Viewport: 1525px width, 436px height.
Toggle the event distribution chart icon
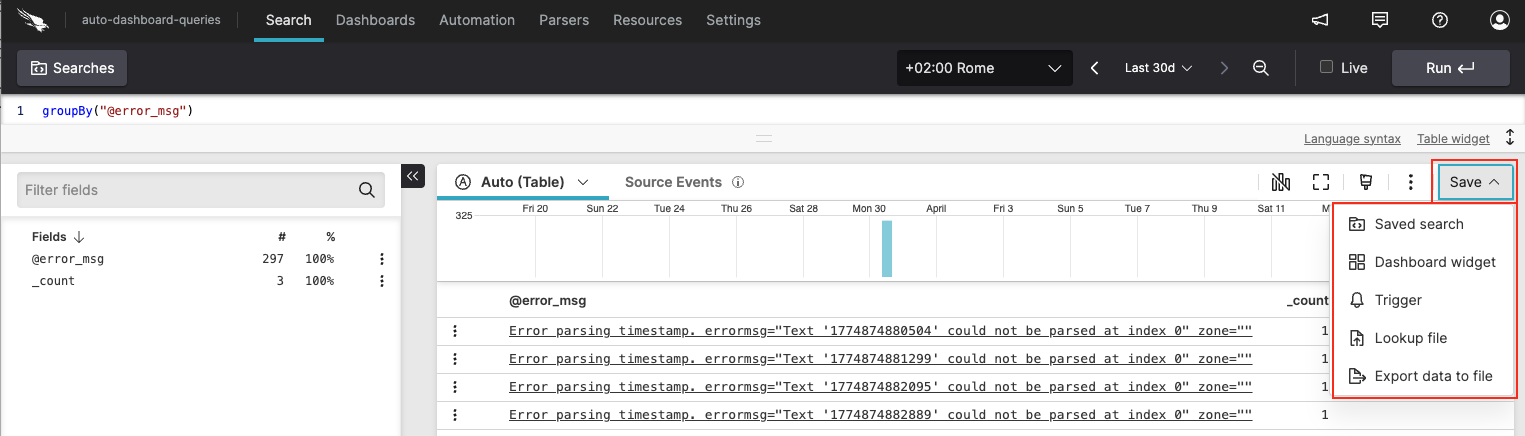pyautogui.click(x=1281, y=182)
